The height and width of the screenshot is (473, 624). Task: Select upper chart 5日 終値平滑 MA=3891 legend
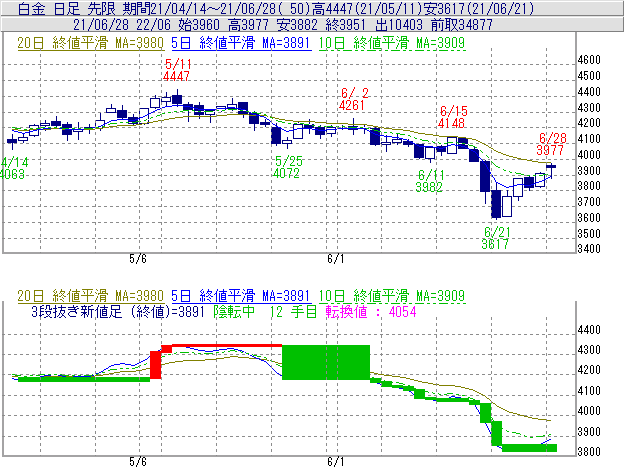click(x=241, y=43)
